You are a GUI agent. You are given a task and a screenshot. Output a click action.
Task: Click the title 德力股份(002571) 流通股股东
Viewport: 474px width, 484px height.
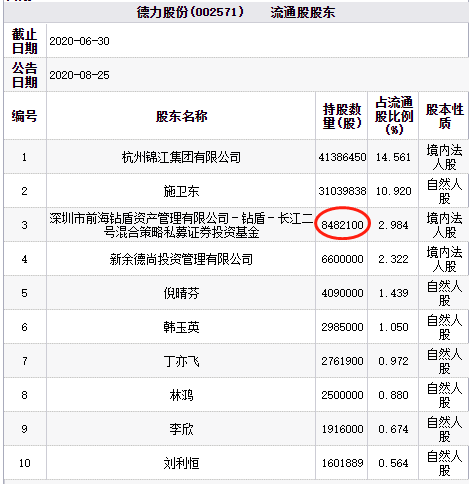[236, 12]
